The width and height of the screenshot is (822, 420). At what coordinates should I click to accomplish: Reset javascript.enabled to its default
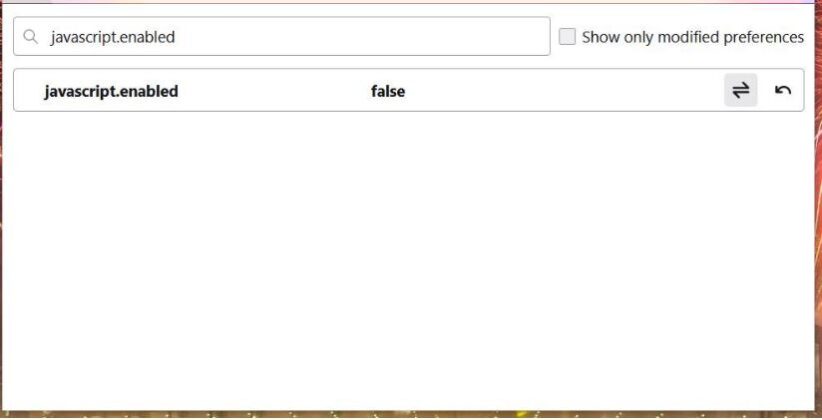coord(783,91)
